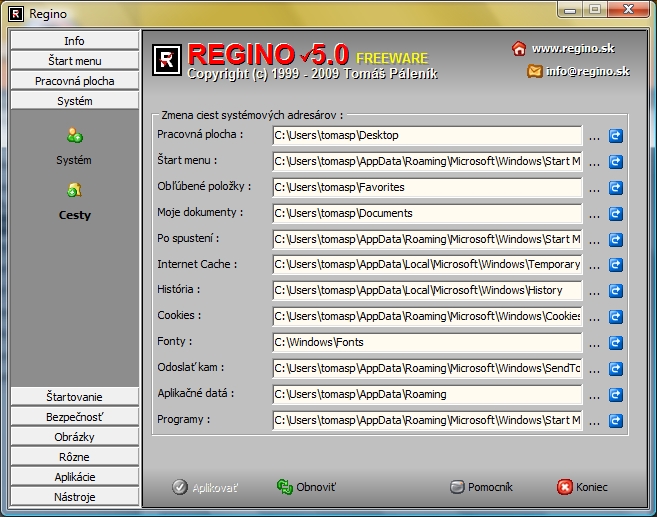Open the Bezpečnosť section

tap(75, 417)
